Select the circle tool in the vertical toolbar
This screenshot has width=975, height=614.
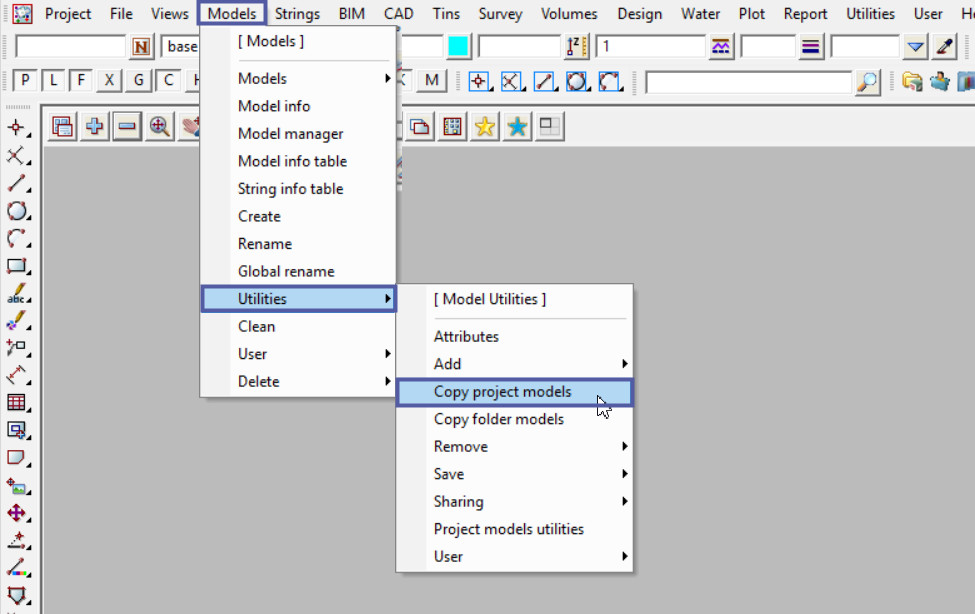[x=17, y=211]
